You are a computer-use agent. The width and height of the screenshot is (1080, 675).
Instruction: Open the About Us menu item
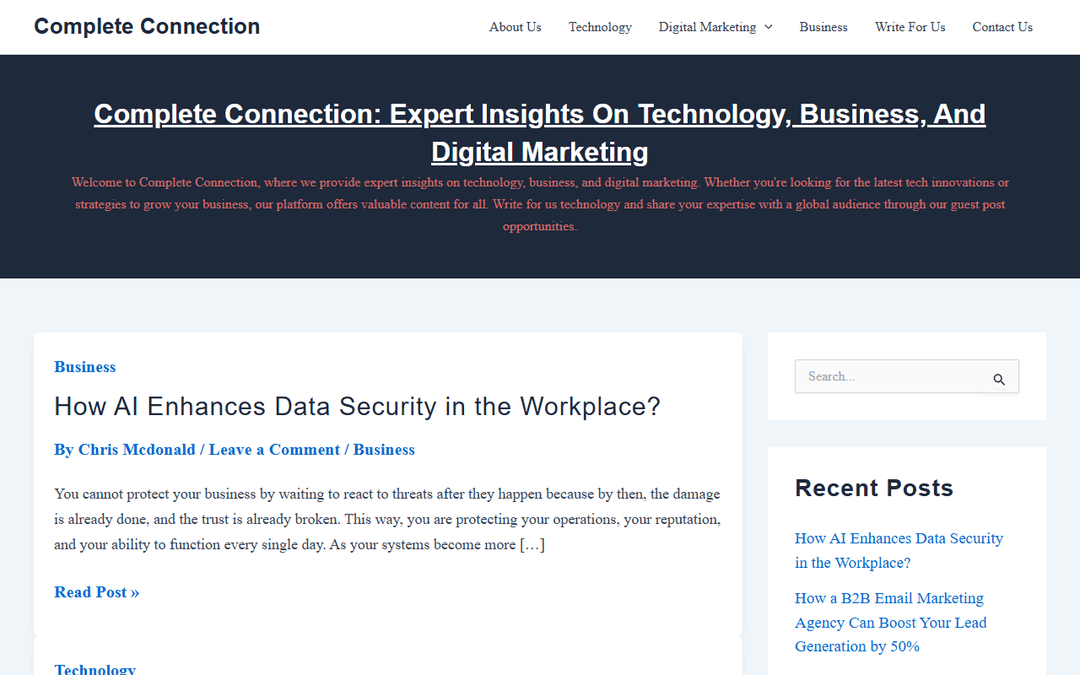click(x=515, y=27)
